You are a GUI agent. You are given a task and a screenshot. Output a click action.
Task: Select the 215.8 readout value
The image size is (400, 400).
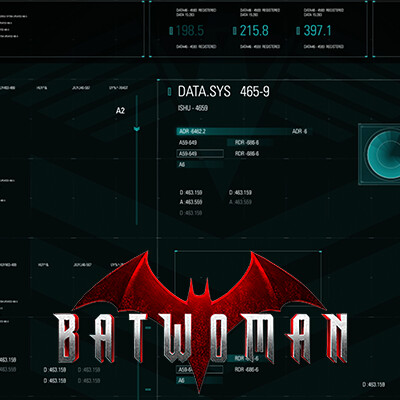tap(254, 31)
